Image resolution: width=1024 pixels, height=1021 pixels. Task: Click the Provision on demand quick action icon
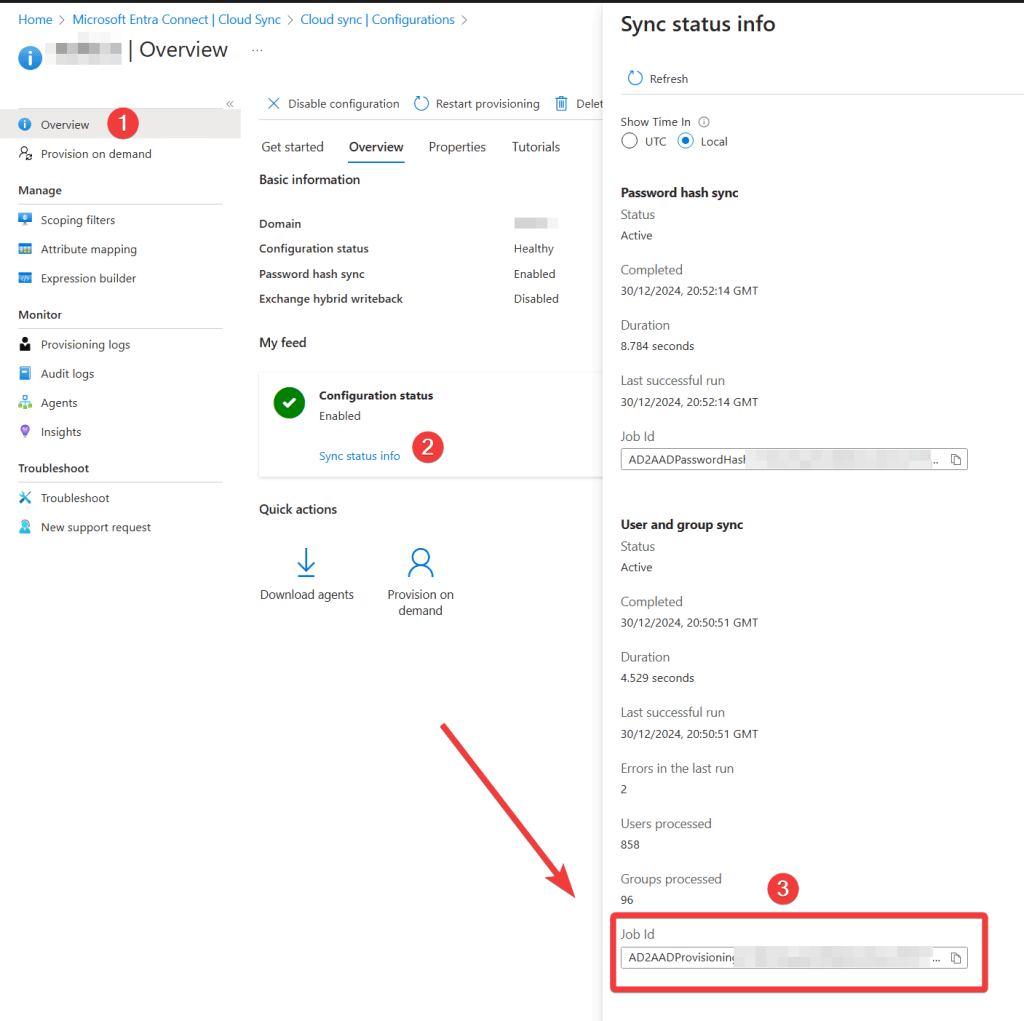click(x=420, y=563)
